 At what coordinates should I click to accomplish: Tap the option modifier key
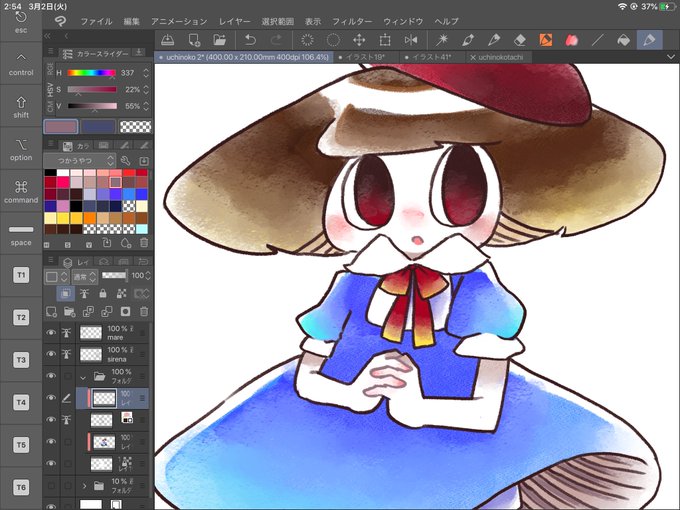[21, 149]
